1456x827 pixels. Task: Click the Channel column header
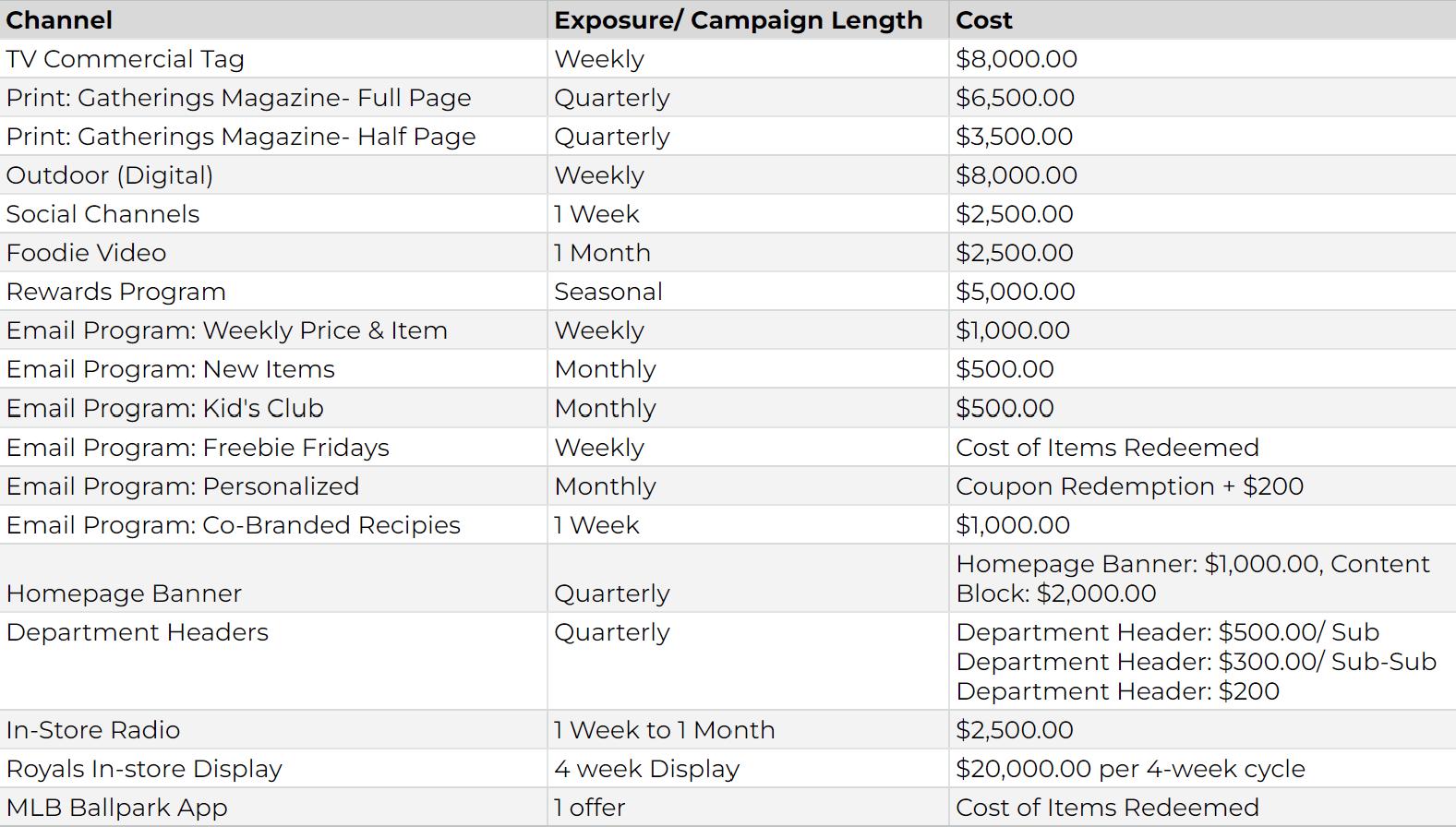[x=59, y=20]
